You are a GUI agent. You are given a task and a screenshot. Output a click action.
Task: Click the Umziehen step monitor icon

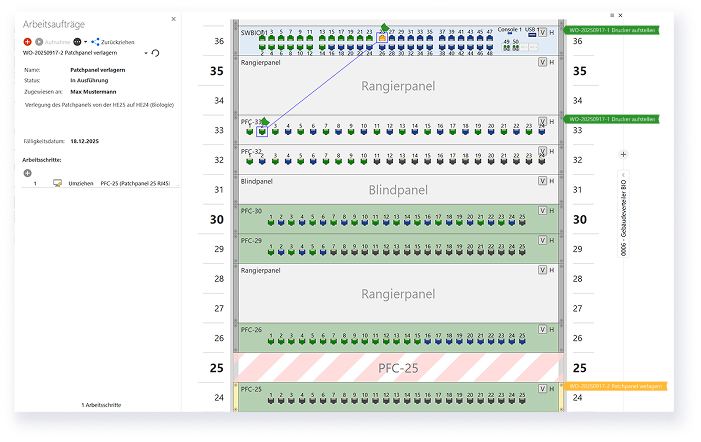click(57, 184)
